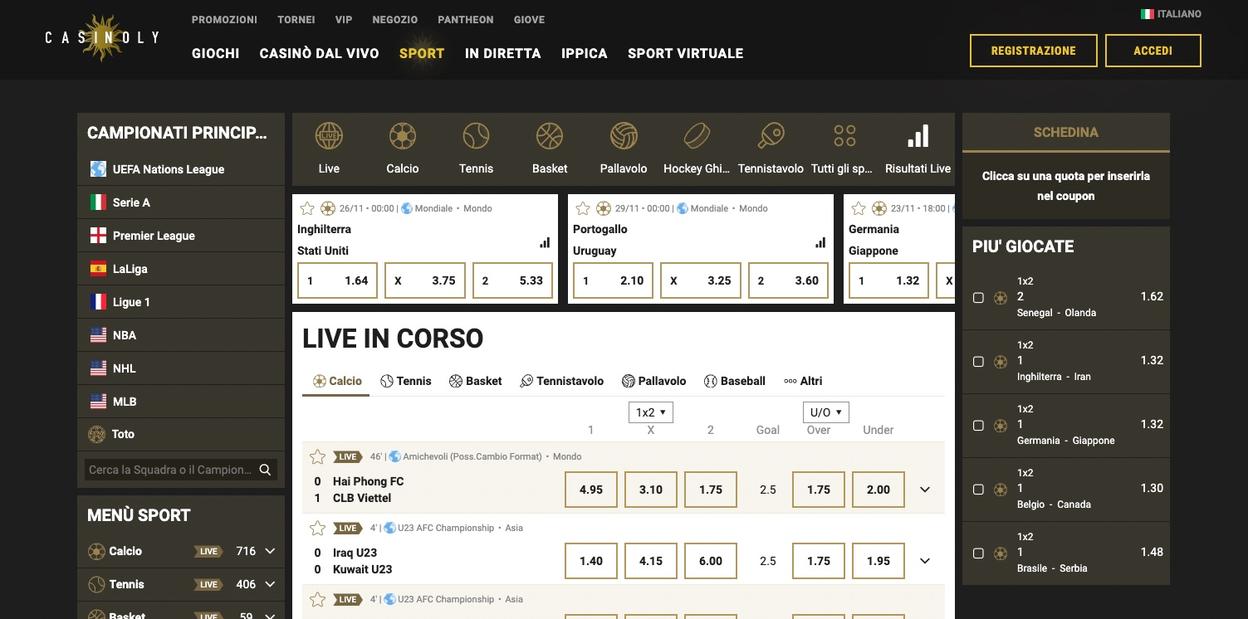
Task: Select Uruguay win odds 3.60
Action: pyautogui.click(x=788, y=281)
